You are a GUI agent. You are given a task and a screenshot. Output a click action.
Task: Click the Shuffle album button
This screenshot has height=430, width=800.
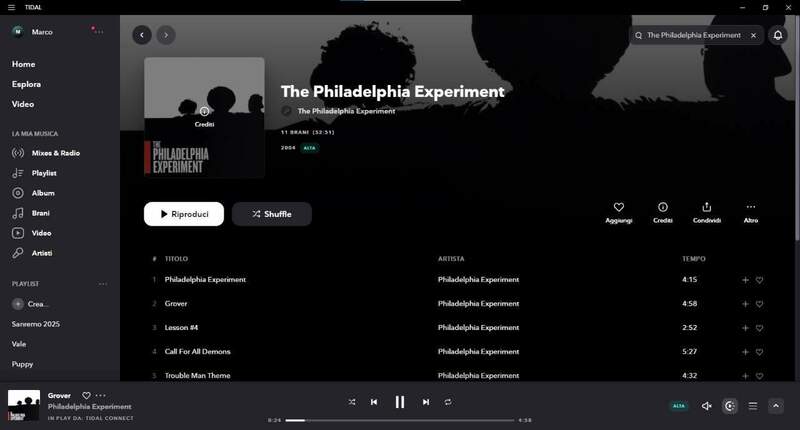click(x=271, y=214)
